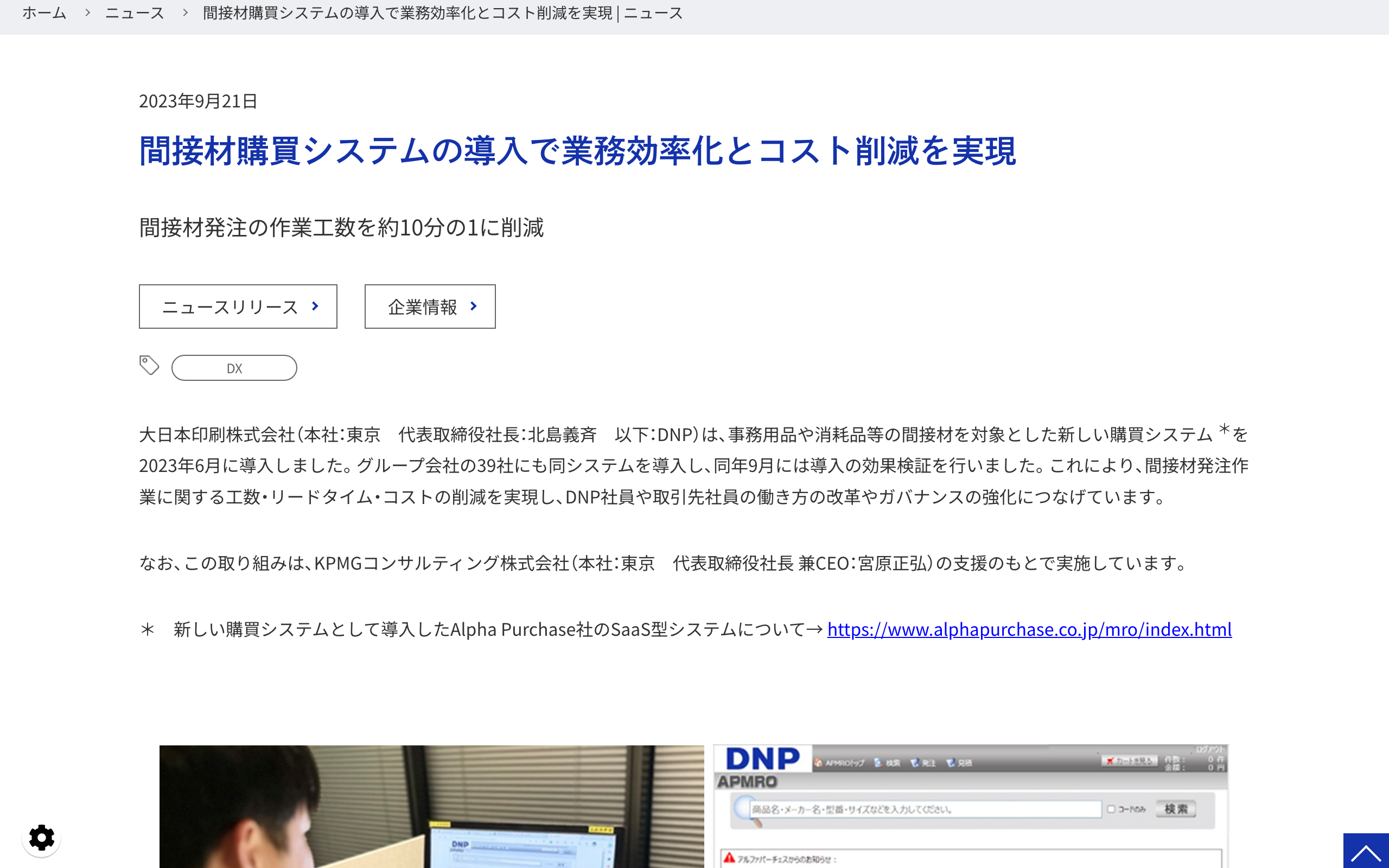Go to ホーム in the breadcrumb
Viewport: 1389px width, 868px height.
pos(44,12)
